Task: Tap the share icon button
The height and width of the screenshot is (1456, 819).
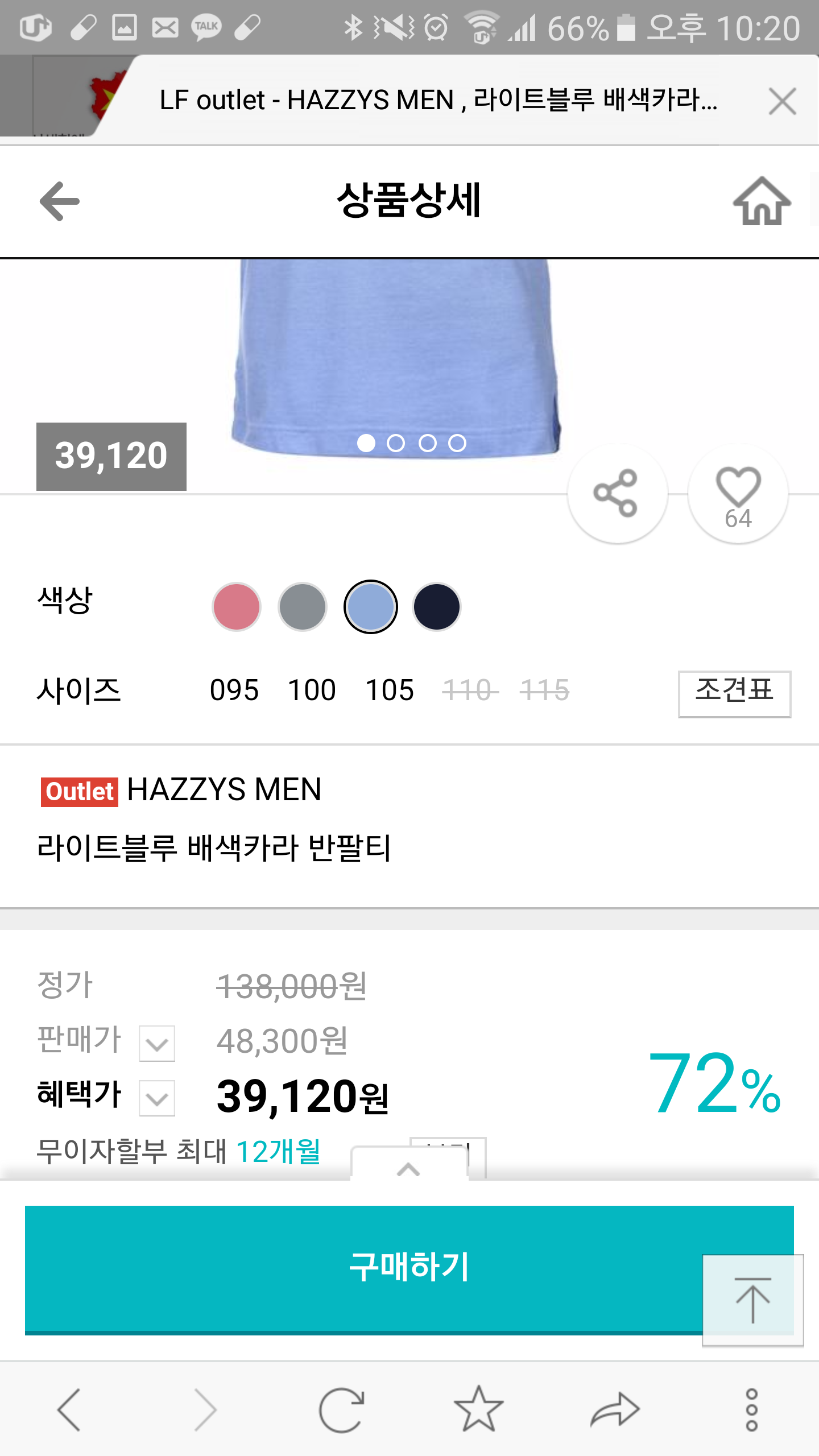Action: tap(617, 493)
